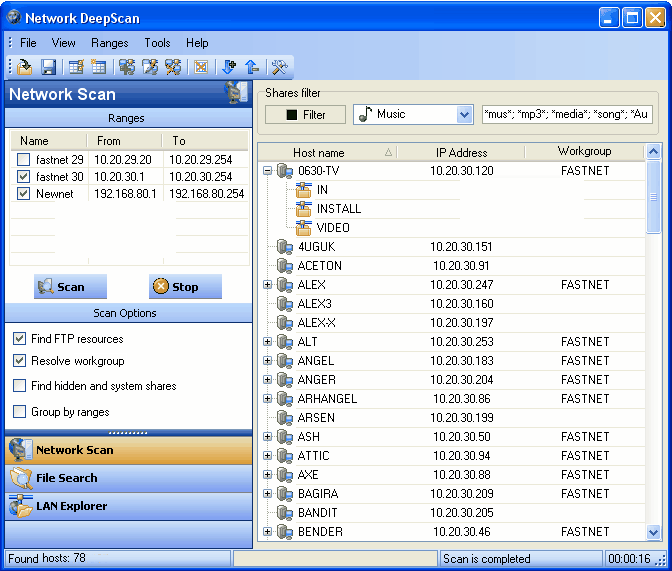Open the Tools menu
The image size is (672, 571).
click(x=157, y=43)
